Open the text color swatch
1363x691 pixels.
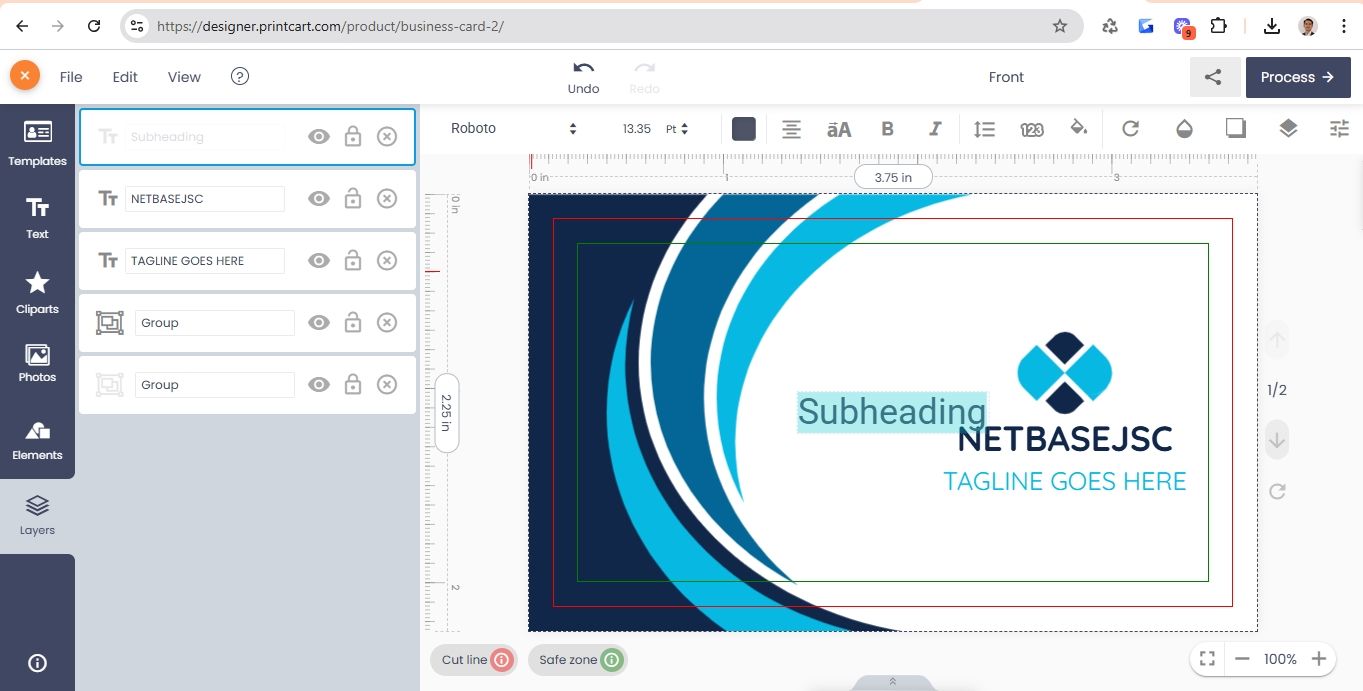(743, 129)
